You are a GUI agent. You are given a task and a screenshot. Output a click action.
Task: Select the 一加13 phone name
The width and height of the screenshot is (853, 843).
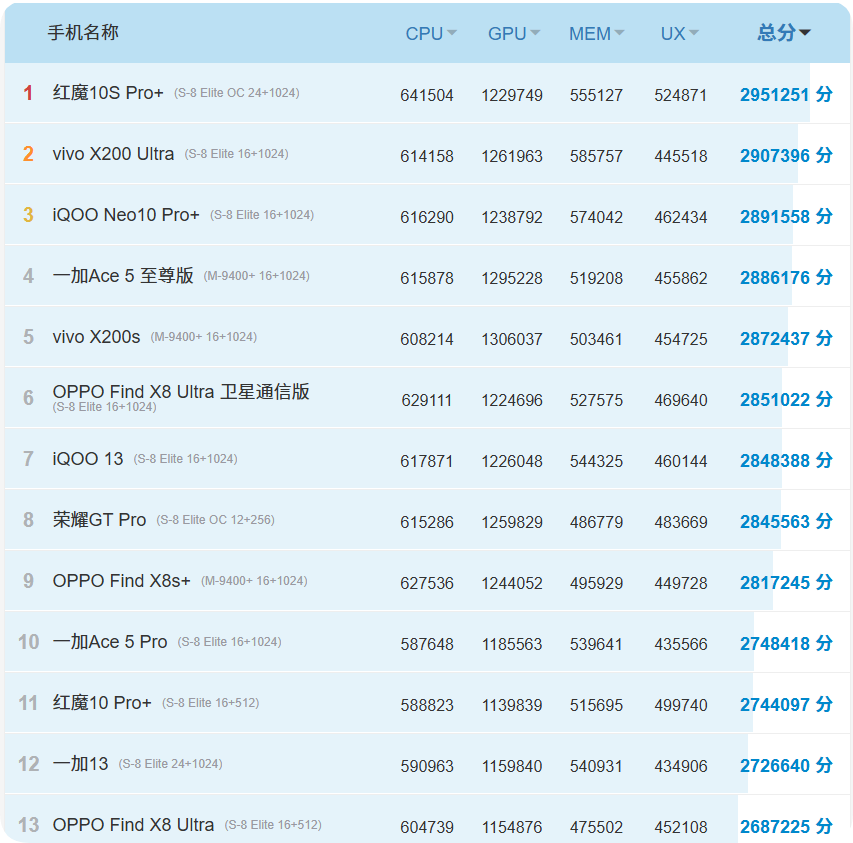81,764
